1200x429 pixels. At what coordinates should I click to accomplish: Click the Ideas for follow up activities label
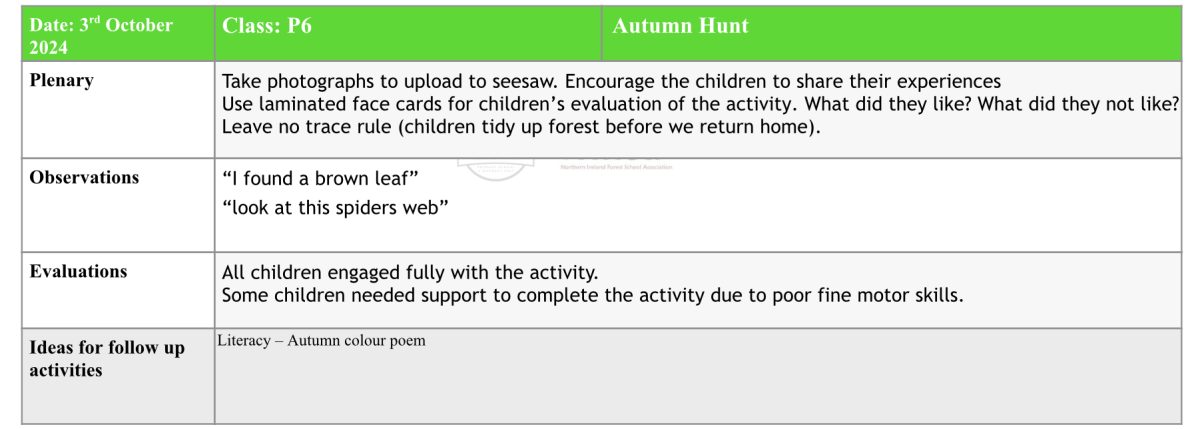tap(107, 359)
